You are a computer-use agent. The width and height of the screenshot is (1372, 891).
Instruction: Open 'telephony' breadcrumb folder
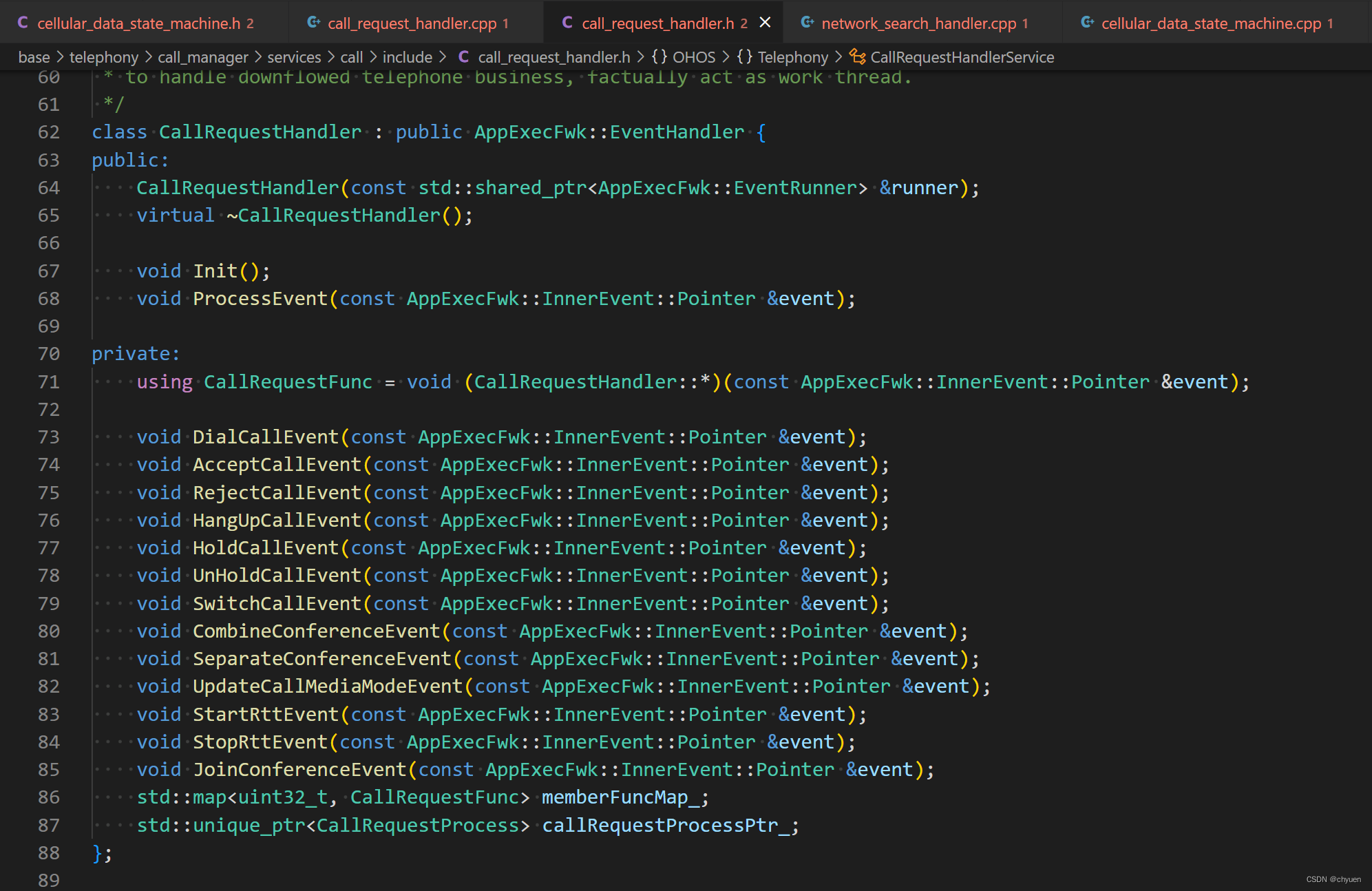pos(103,57)
